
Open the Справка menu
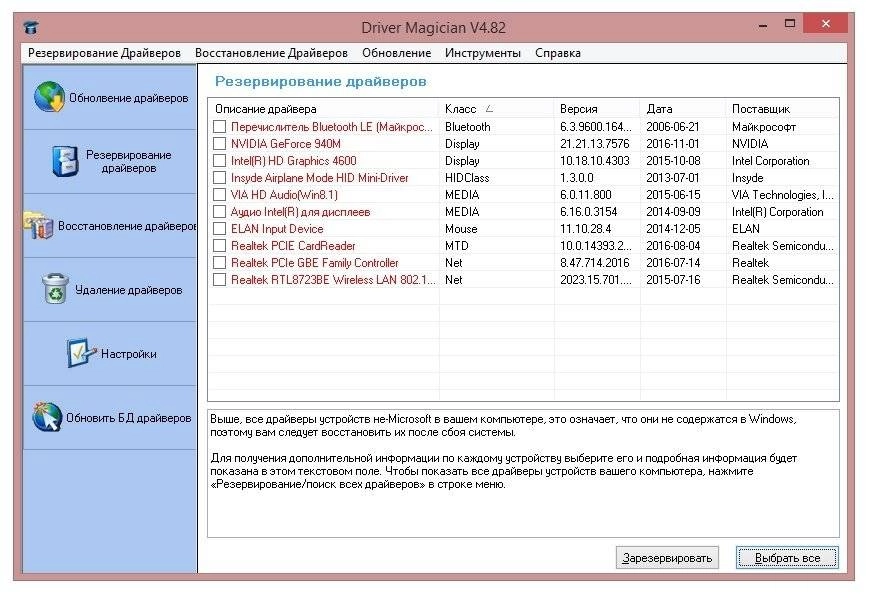(x=558, y=53)
